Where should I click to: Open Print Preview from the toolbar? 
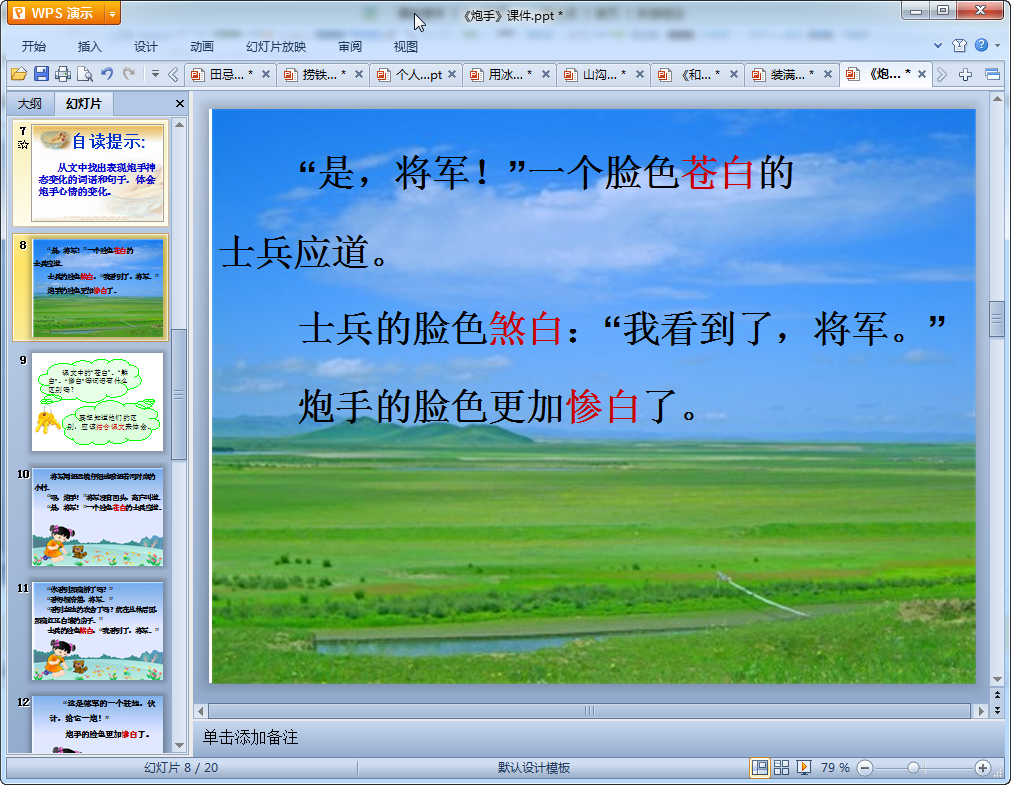(x=85, y=74)
